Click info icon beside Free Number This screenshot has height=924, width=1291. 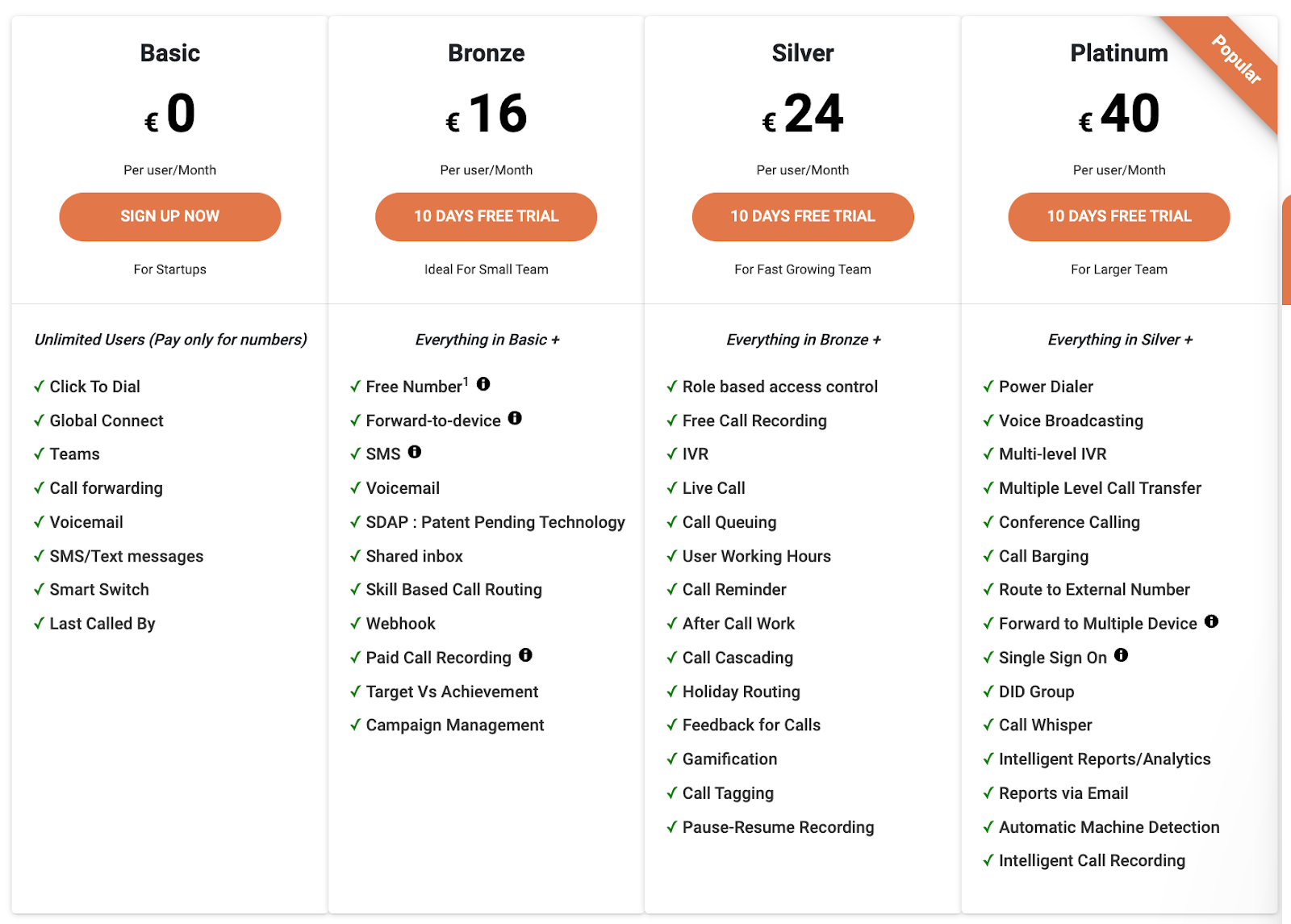pyautogui.click(x=483, y=384)
